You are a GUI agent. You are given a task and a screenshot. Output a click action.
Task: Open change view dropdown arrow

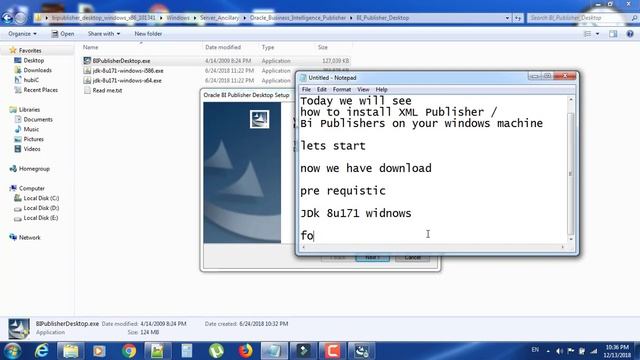(598, 34)
